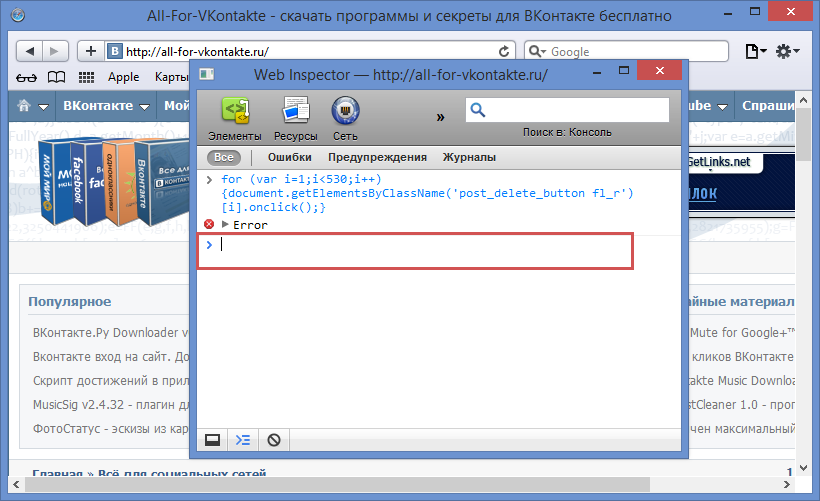This screenshot has height=501, width=820.
Task: Minimize the Web Inspector window
Action: click(596, 71)
